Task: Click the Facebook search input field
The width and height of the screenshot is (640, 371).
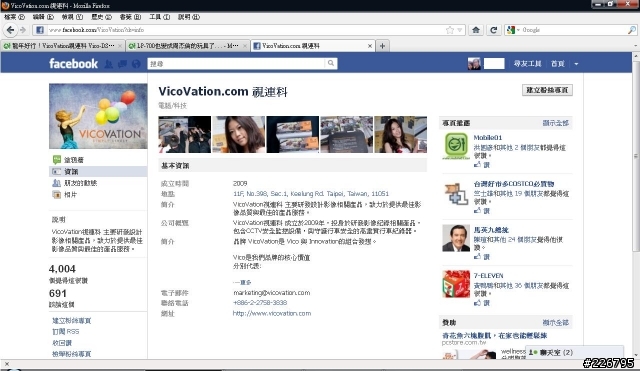Action: [237, 64]
